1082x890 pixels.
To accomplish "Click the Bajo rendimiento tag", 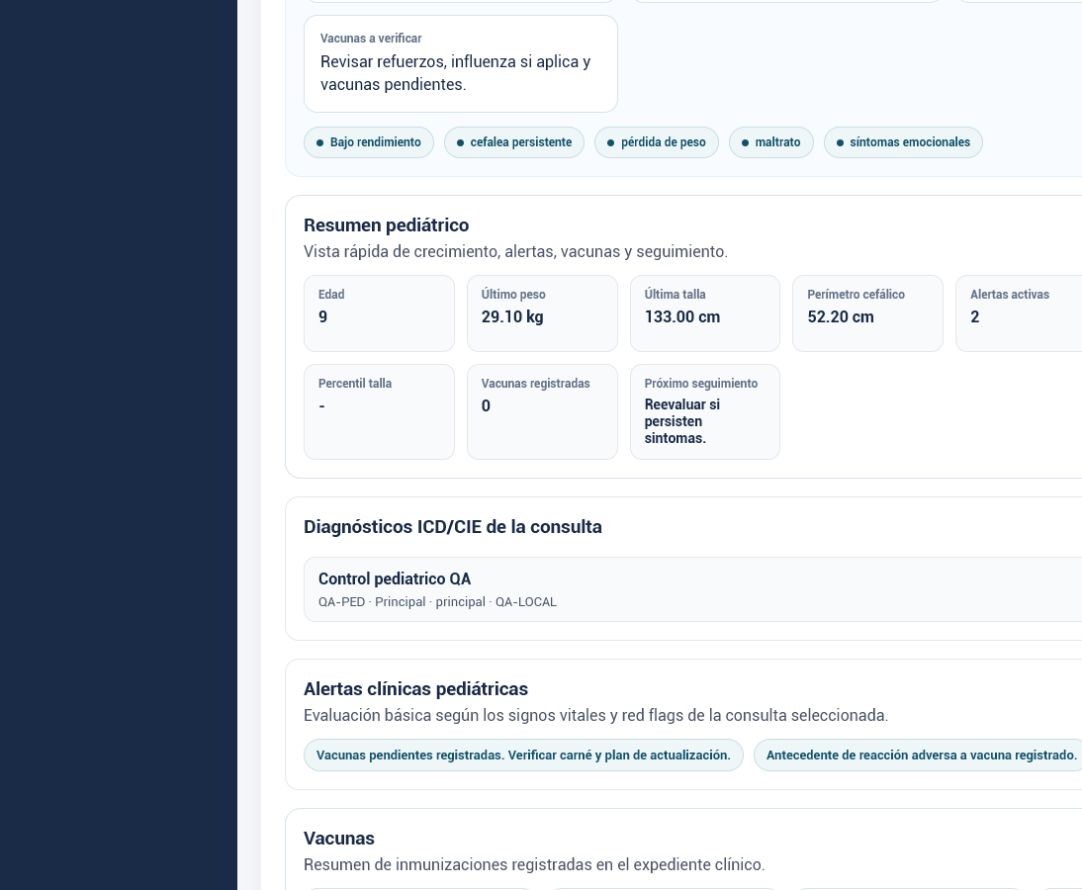I will 368,142.
